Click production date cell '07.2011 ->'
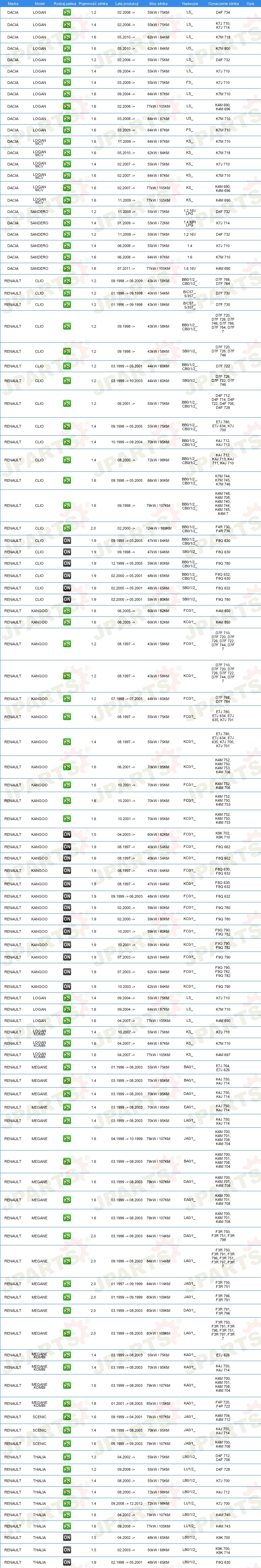 pyautogui.click(x=127, y=268)
